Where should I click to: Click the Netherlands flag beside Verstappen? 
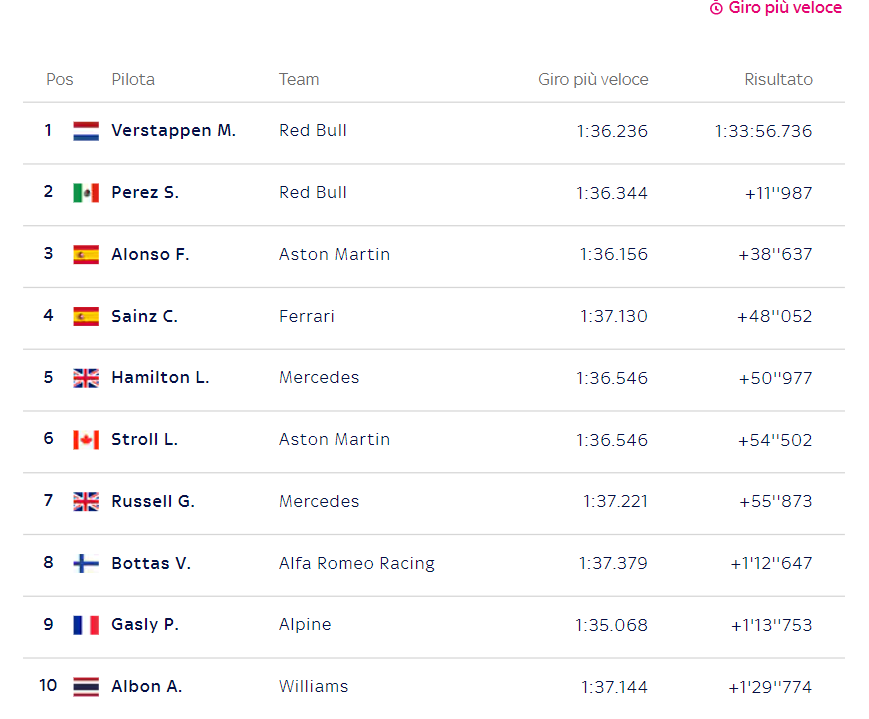pyautogui.click(x=86, y=131)
